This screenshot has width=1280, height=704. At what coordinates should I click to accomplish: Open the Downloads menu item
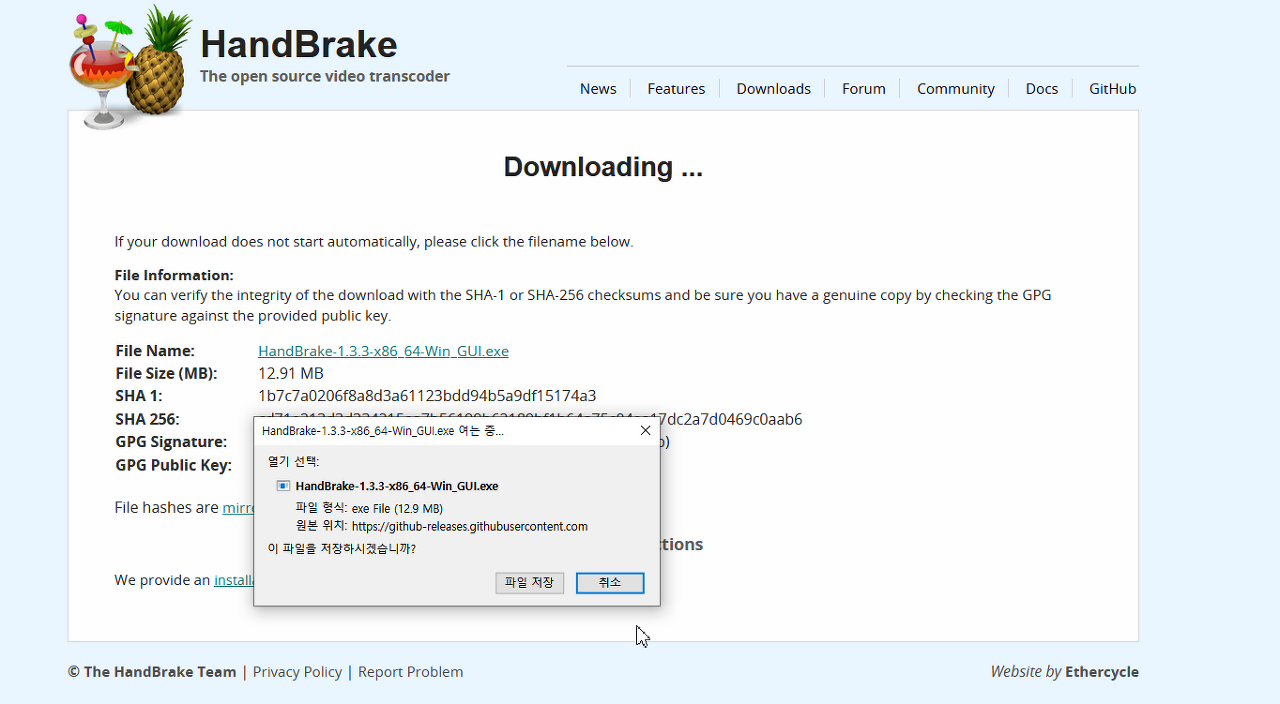point(773,89)
